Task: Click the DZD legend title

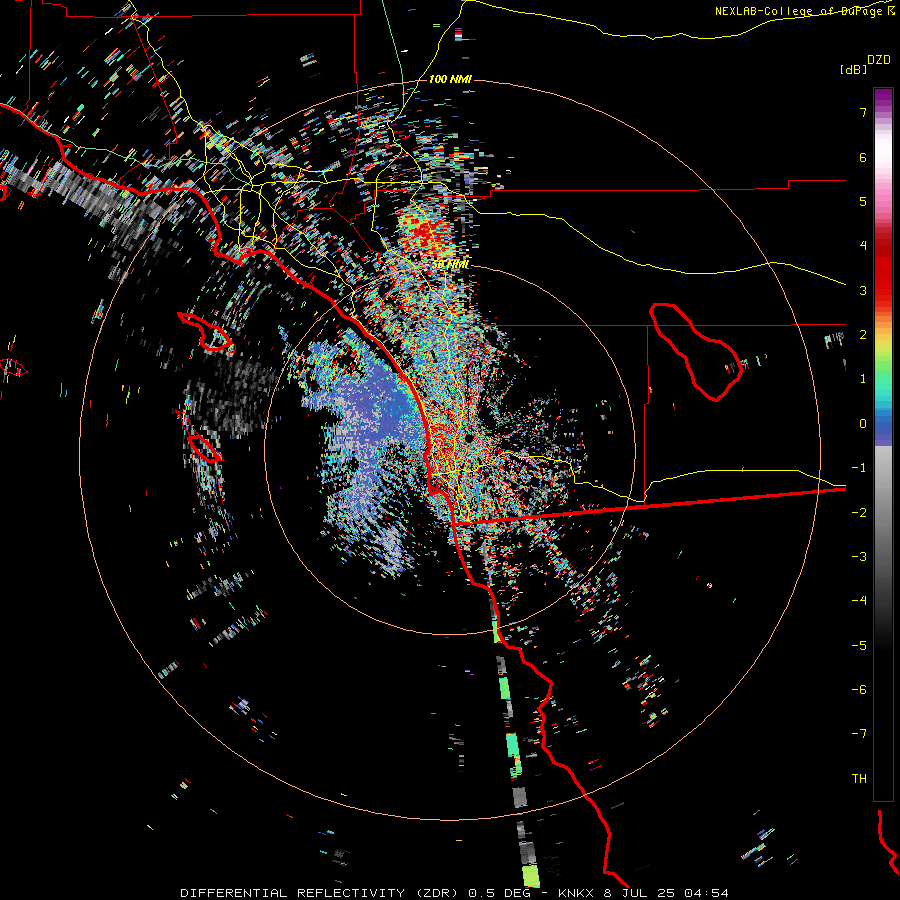Action: [x=879, y=60]
